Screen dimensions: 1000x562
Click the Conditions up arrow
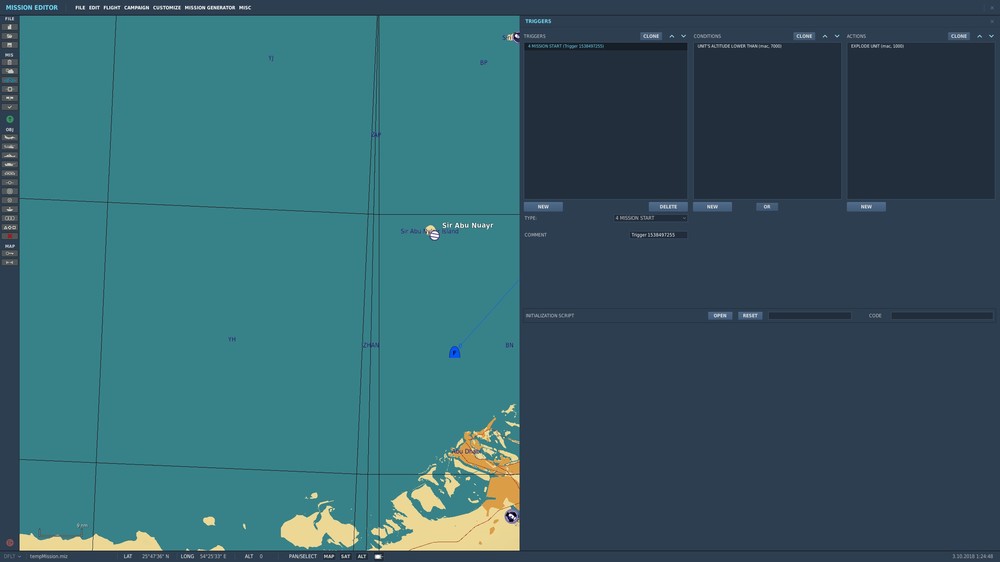click(825, 36)
